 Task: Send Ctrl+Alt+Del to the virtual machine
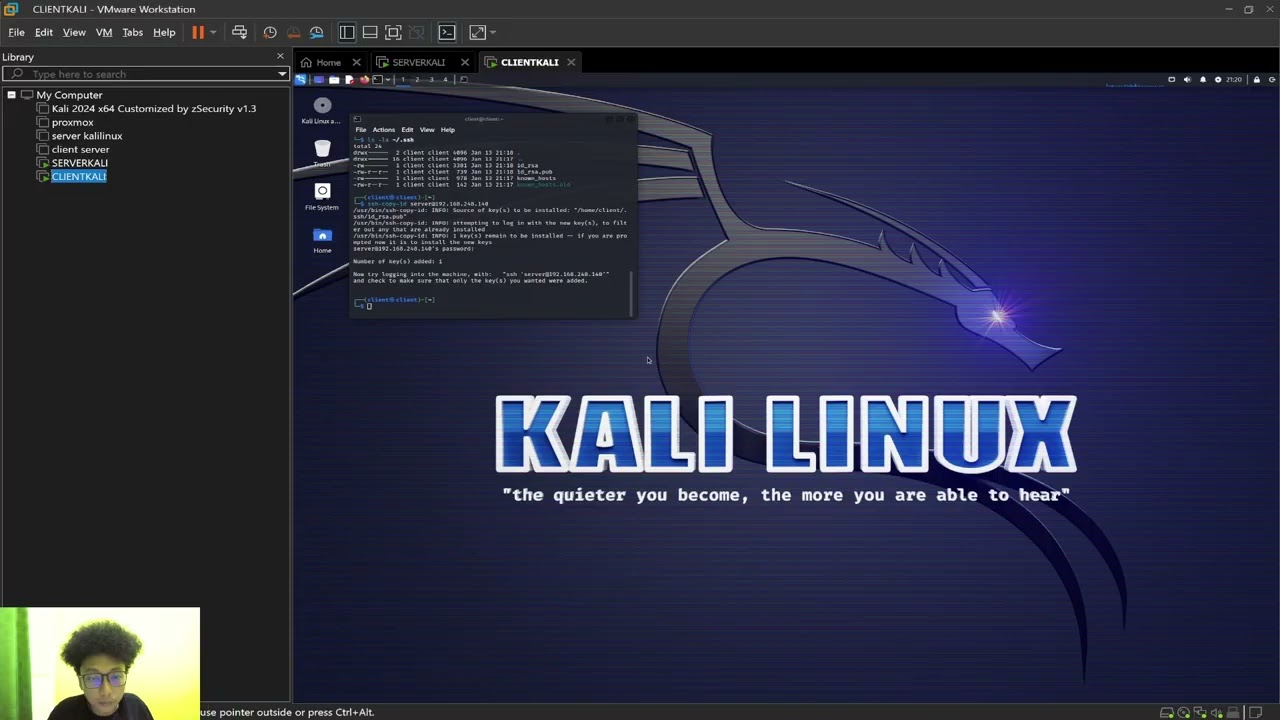coord(239,32)
